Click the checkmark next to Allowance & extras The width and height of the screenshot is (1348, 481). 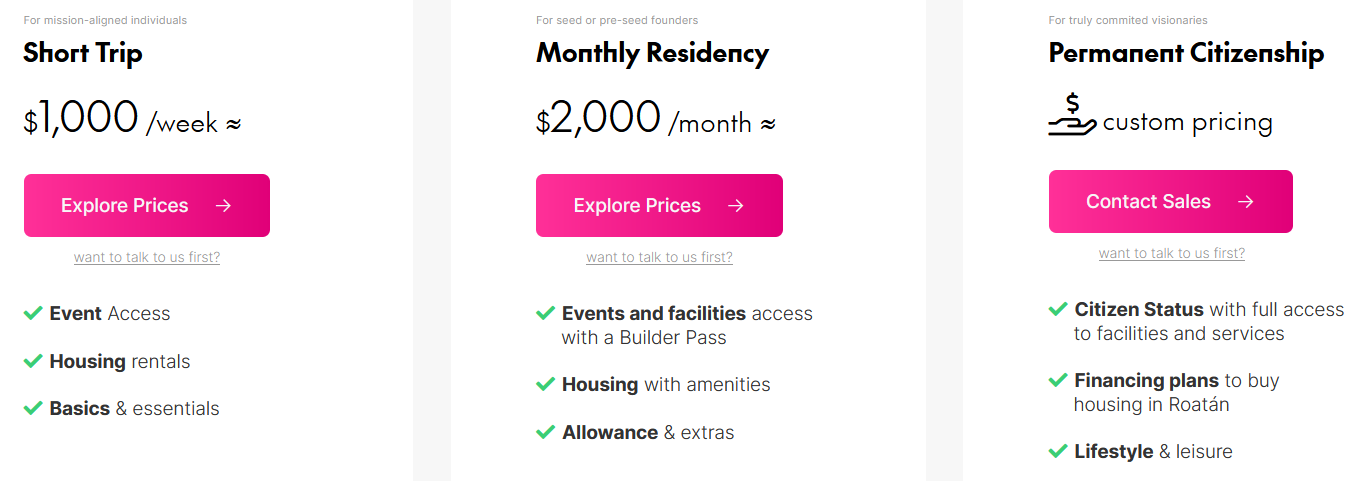click(x=545, y=432)
